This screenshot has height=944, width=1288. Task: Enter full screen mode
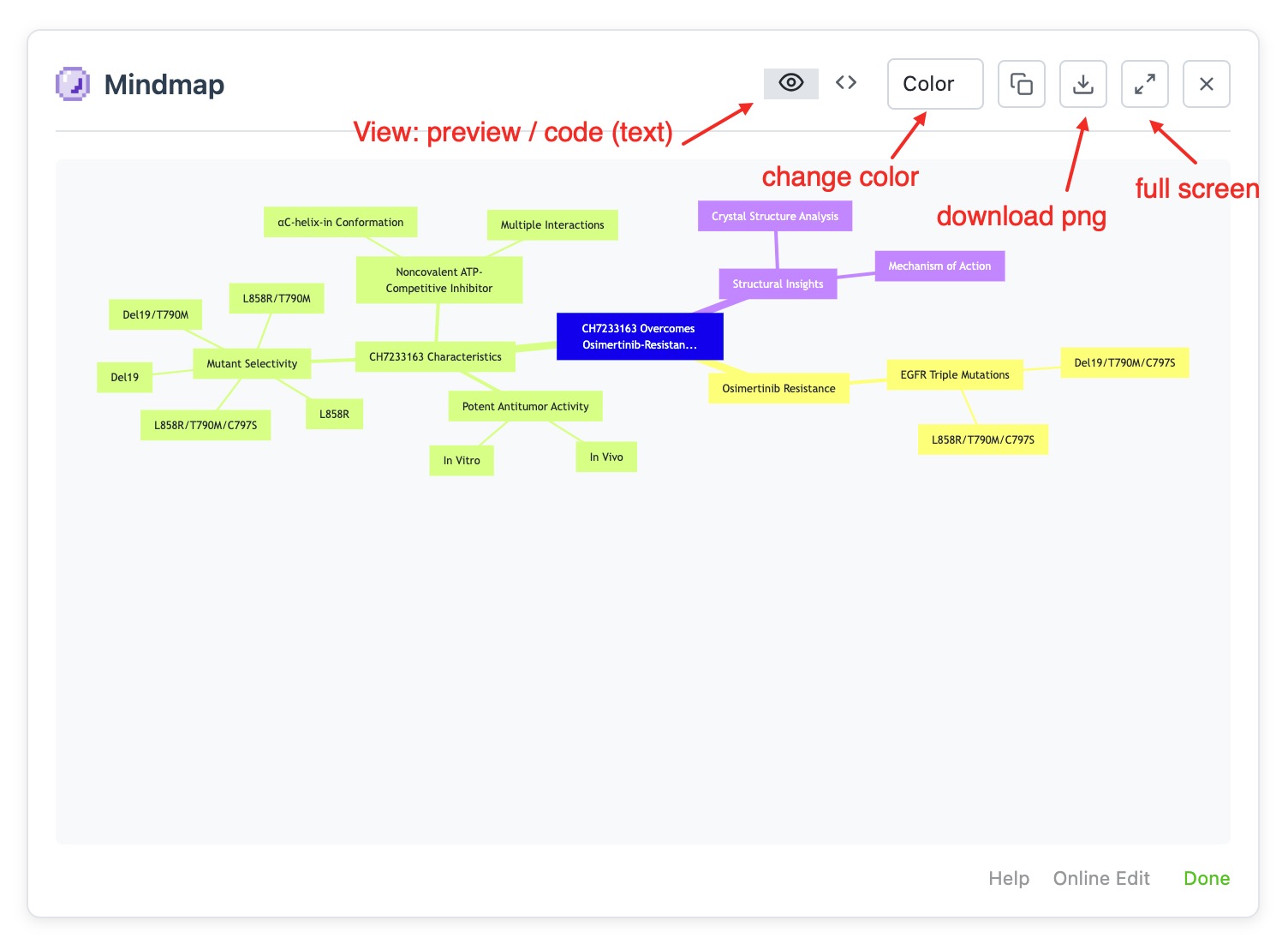pos(1144,83)
